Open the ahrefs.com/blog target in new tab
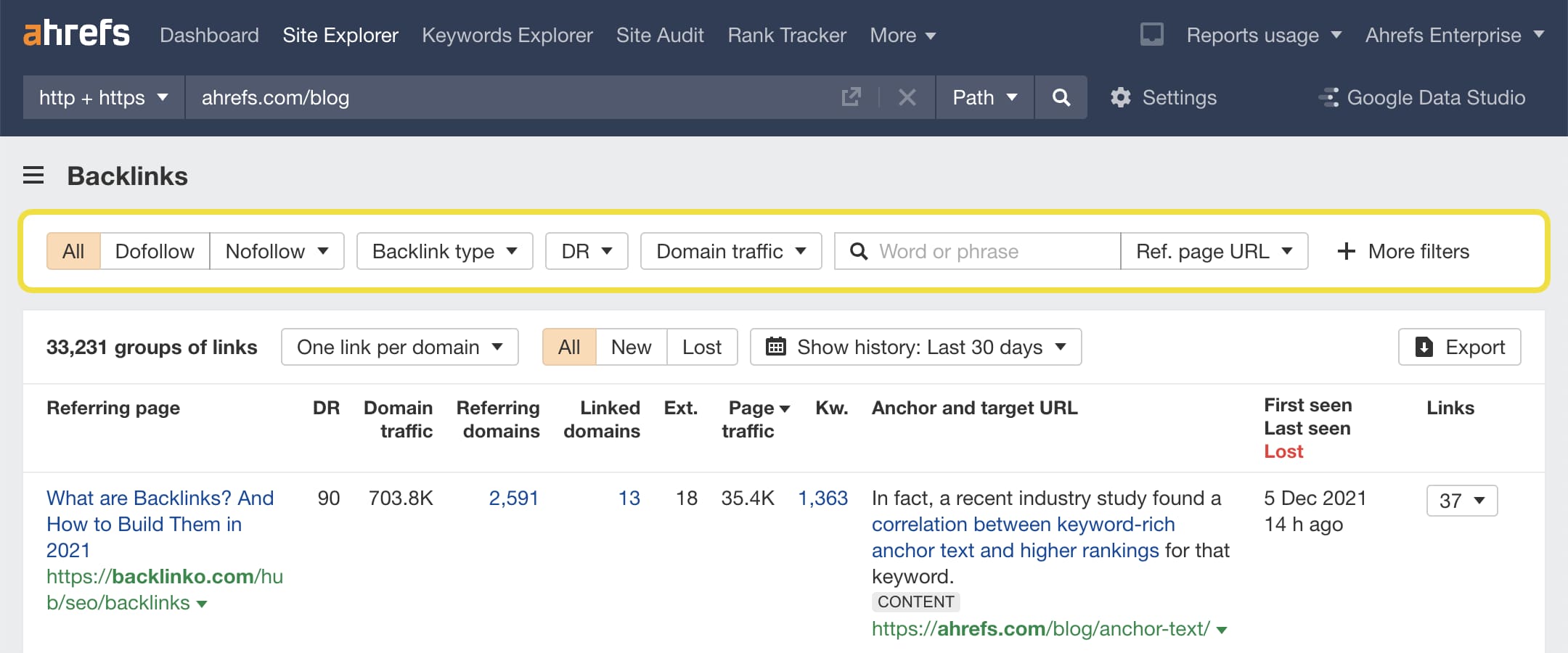Screen dimensions: 1568x653 tap(852, 97)
